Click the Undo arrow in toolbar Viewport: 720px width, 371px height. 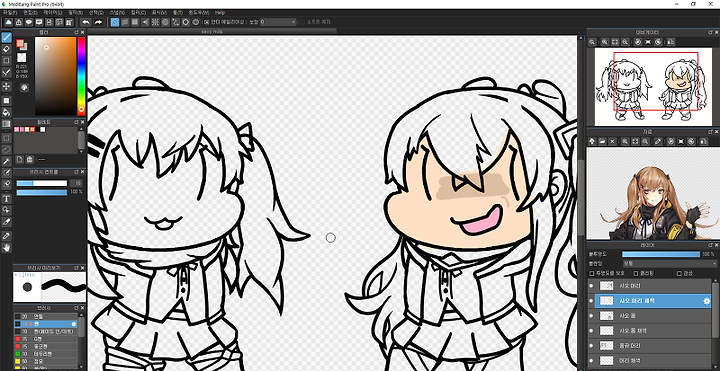point(85,22)
